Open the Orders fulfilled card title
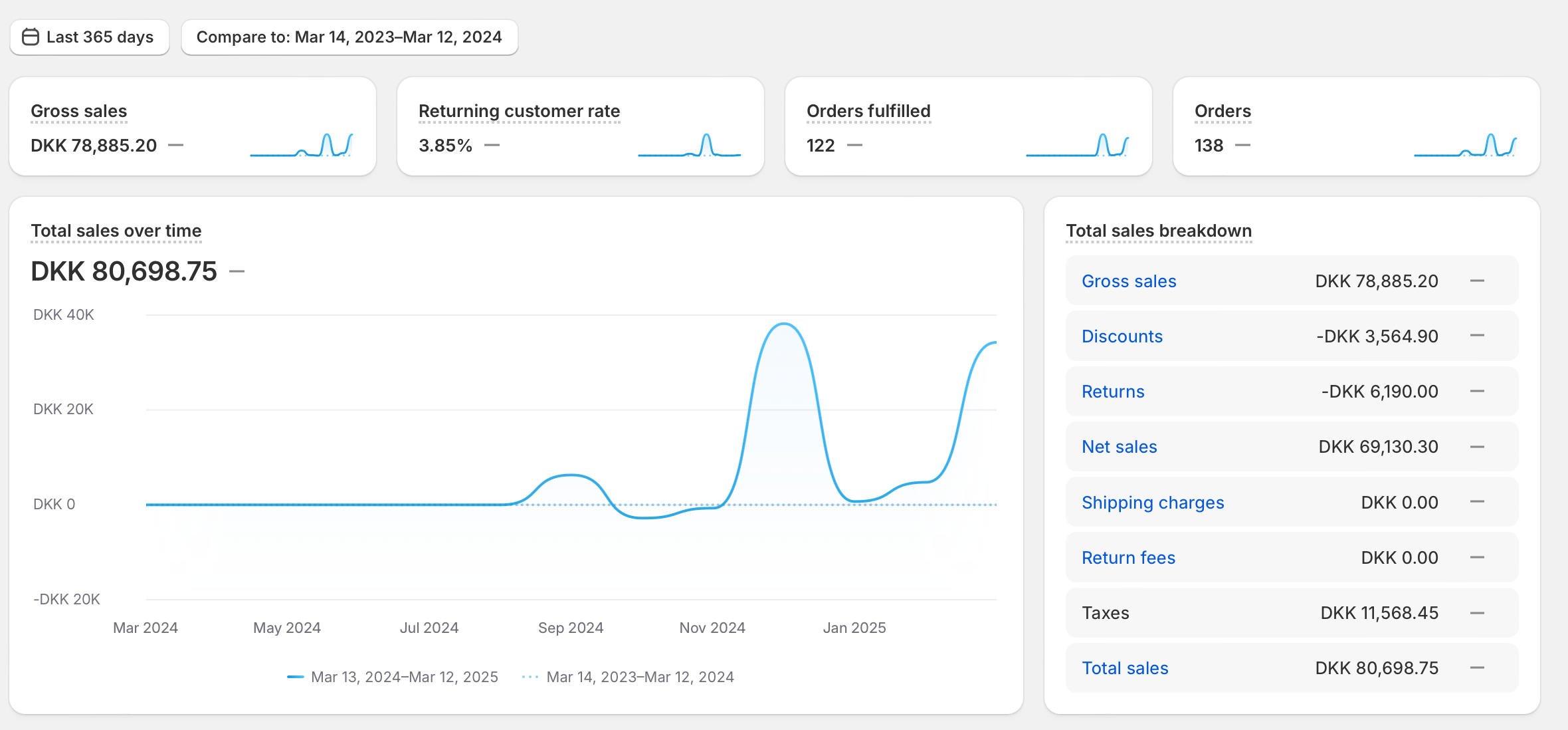The image size is (1568, 730). [x=868, y=111]
